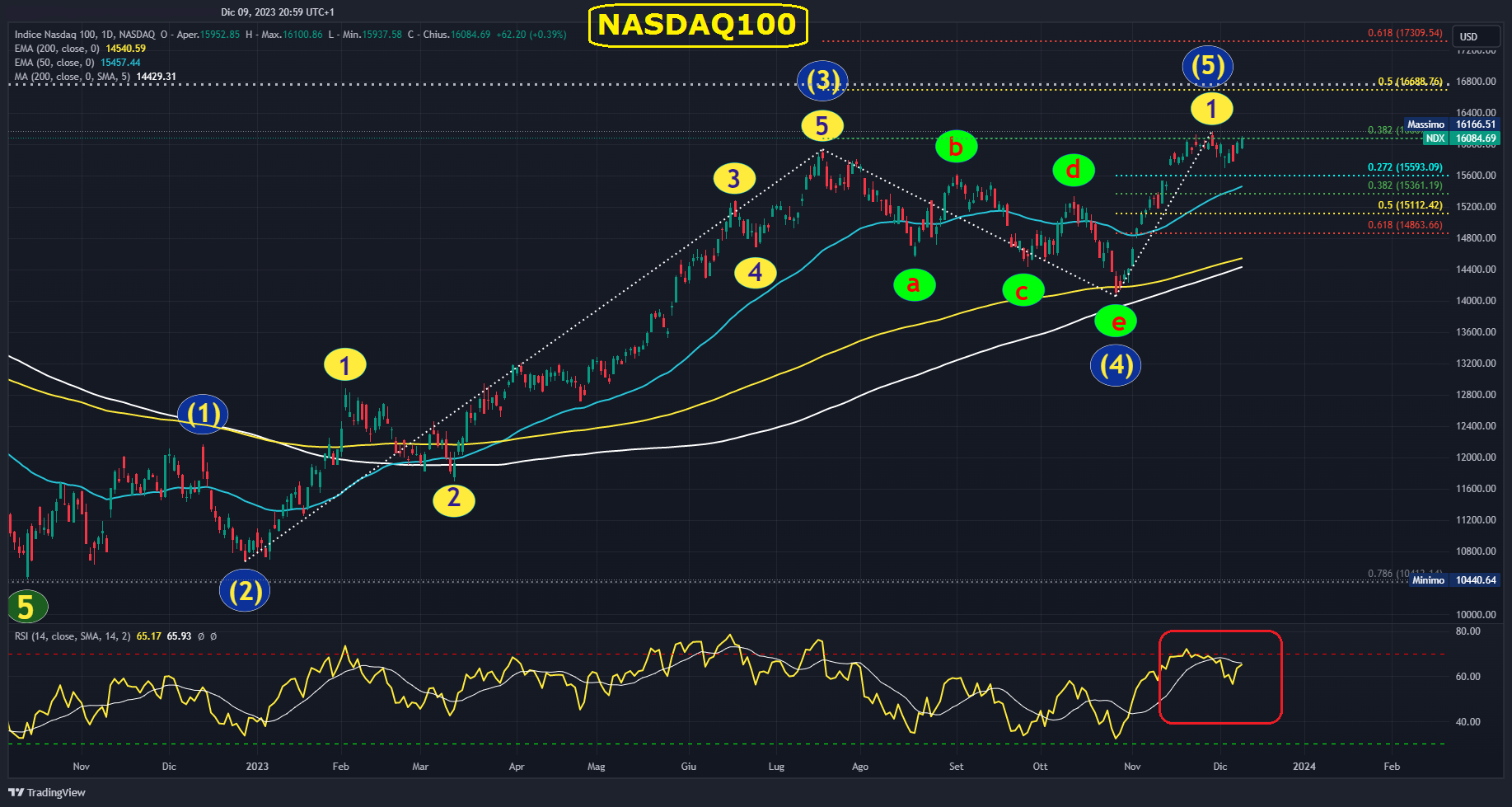The height and width of the screenshot is (807, 1512).
Task: Click the RSI 80.00 scale value
Action: click(x=1468, y=631)
